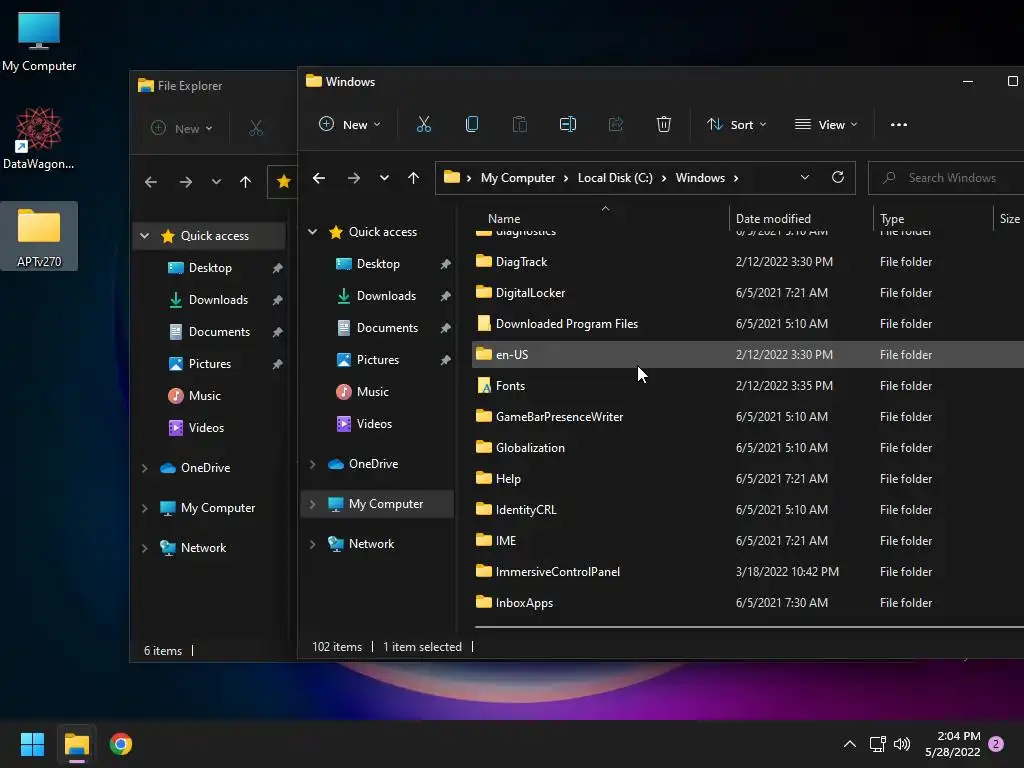Click My Computer breadcrumb in address bar
The image size is (1024, 768).
click(x=518, y=178)
